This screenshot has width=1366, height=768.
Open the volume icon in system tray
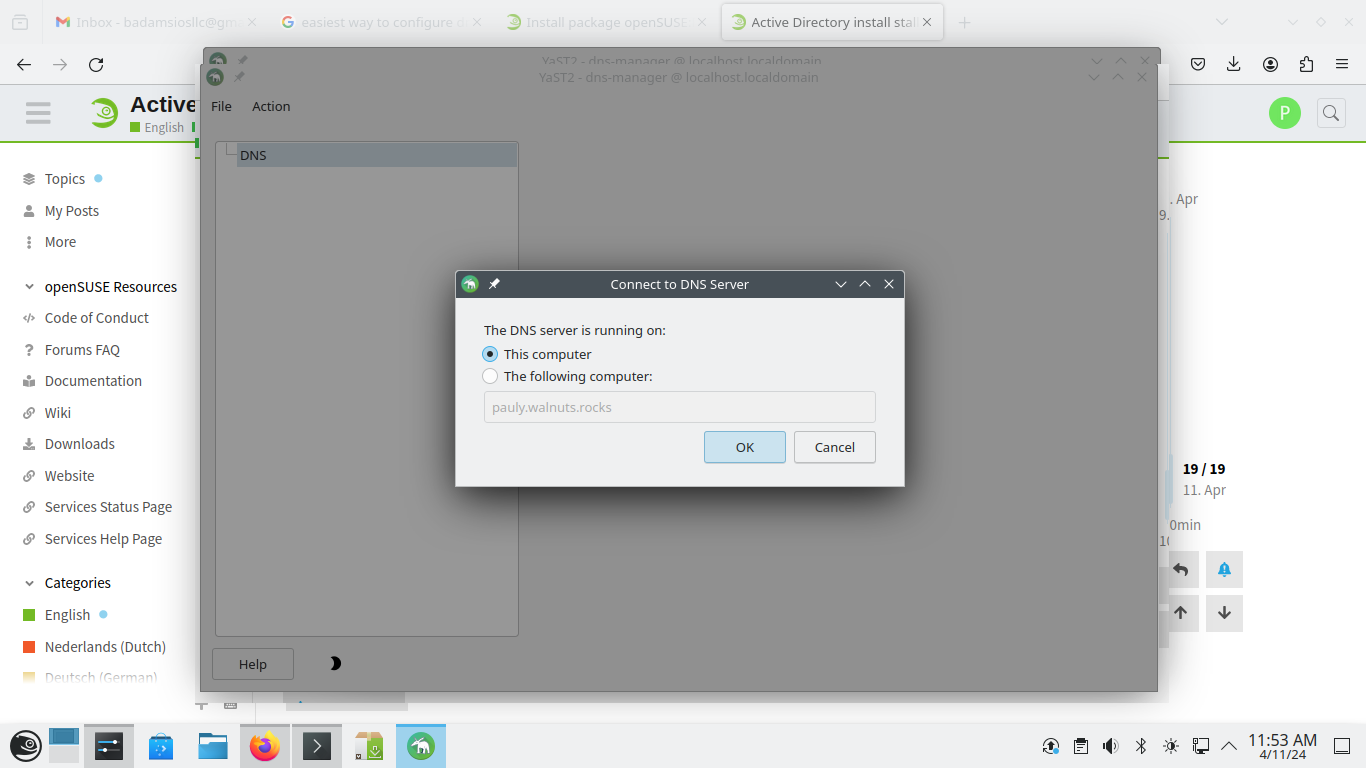coord(1110,746)
